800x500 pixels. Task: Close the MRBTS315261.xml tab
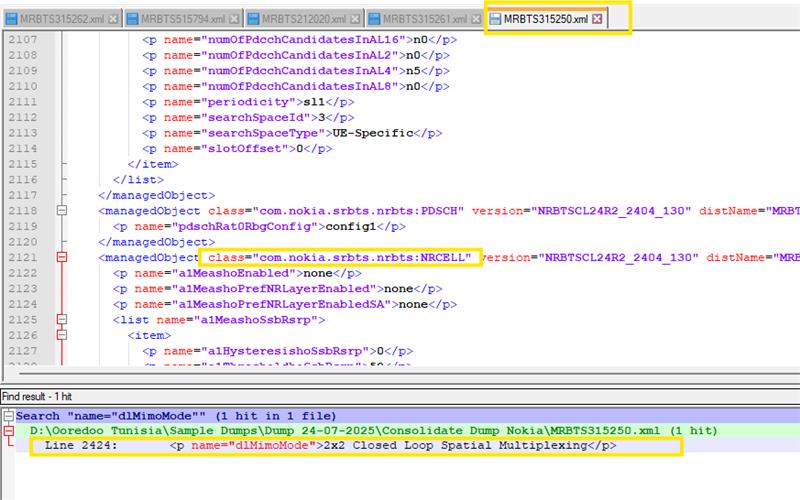click(x=475, y=19)
